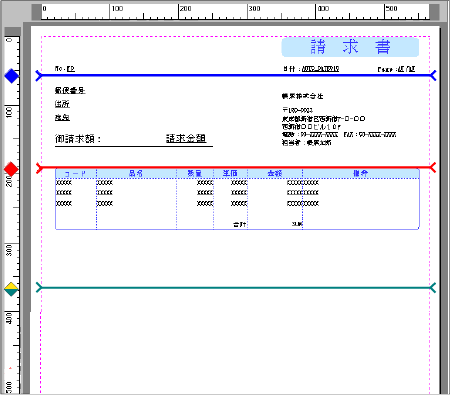Select the building address line ending 10F
This screenshot has width=450, height=395.
point(311,127)
